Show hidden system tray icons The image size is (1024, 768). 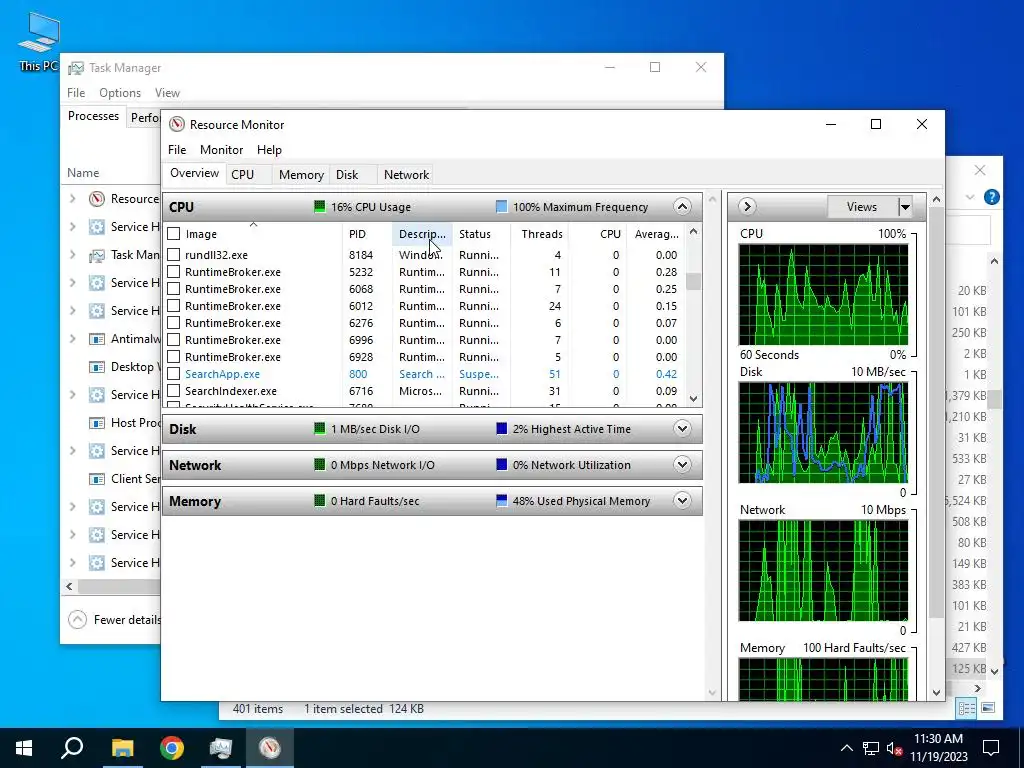pyautogui.click(x=846, y=748)
